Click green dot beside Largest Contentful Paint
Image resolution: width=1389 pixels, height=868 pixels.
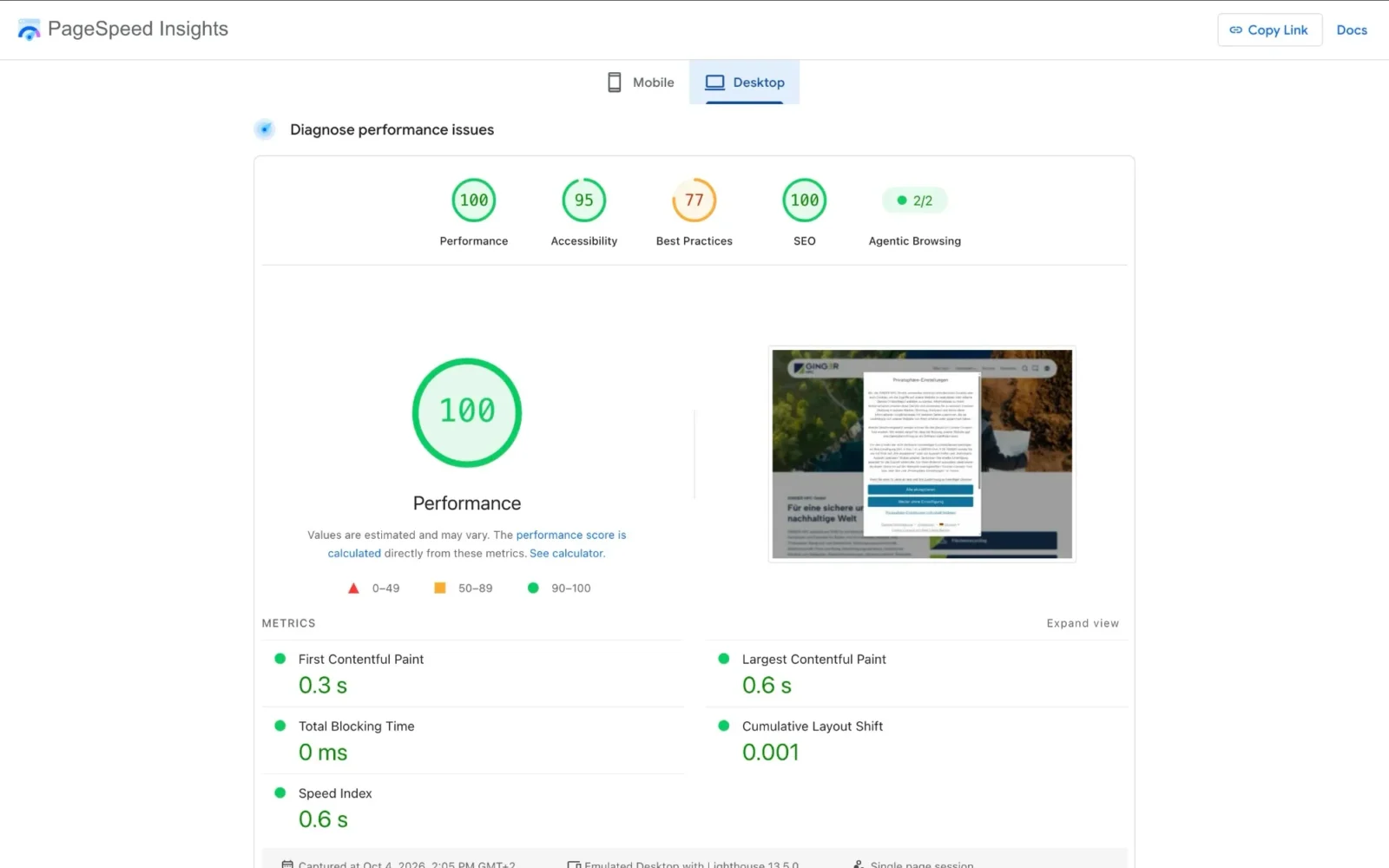point(723,659)
